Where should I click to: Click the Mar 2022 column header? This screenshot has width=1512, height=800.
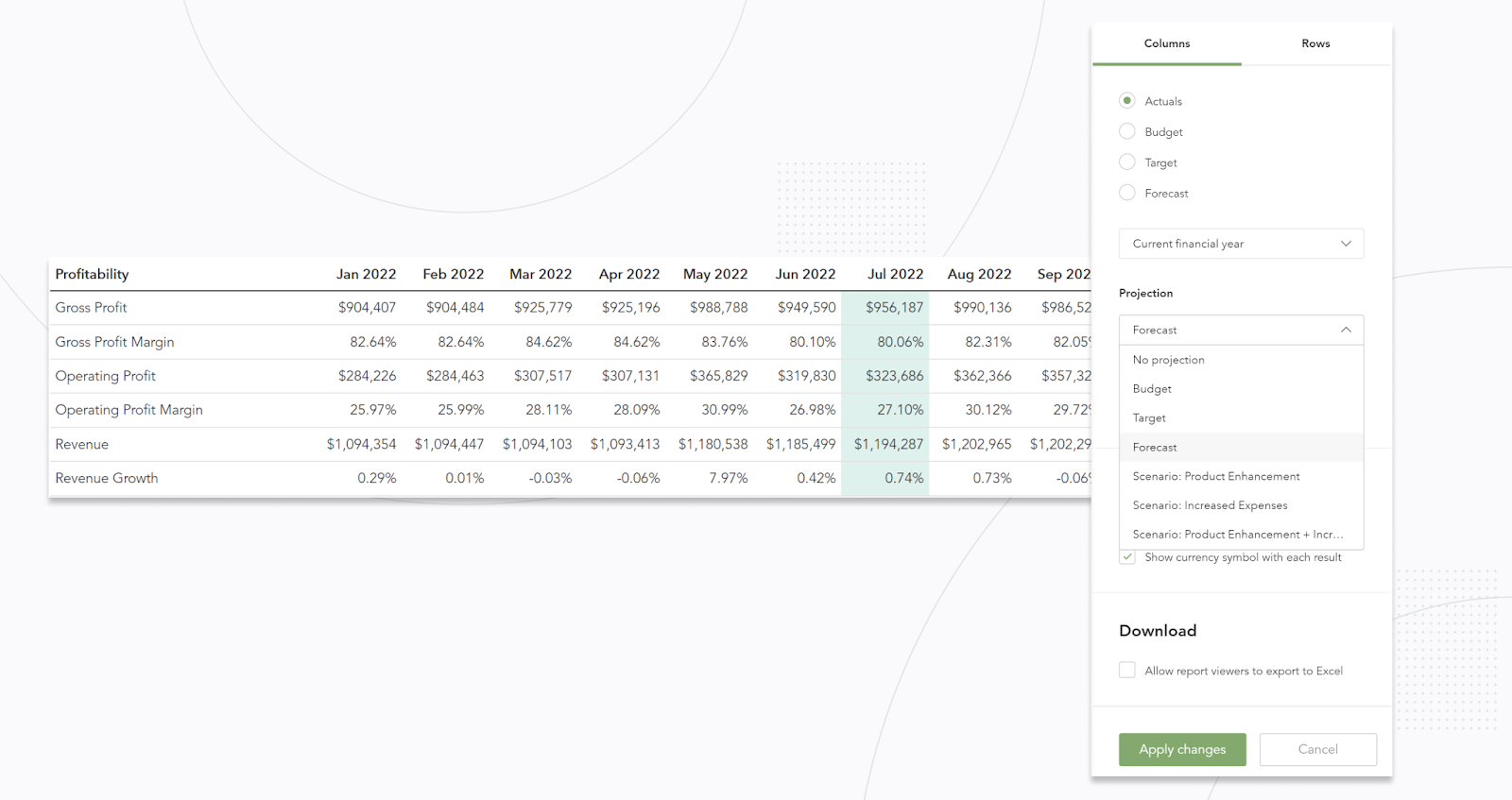[541, 274]
